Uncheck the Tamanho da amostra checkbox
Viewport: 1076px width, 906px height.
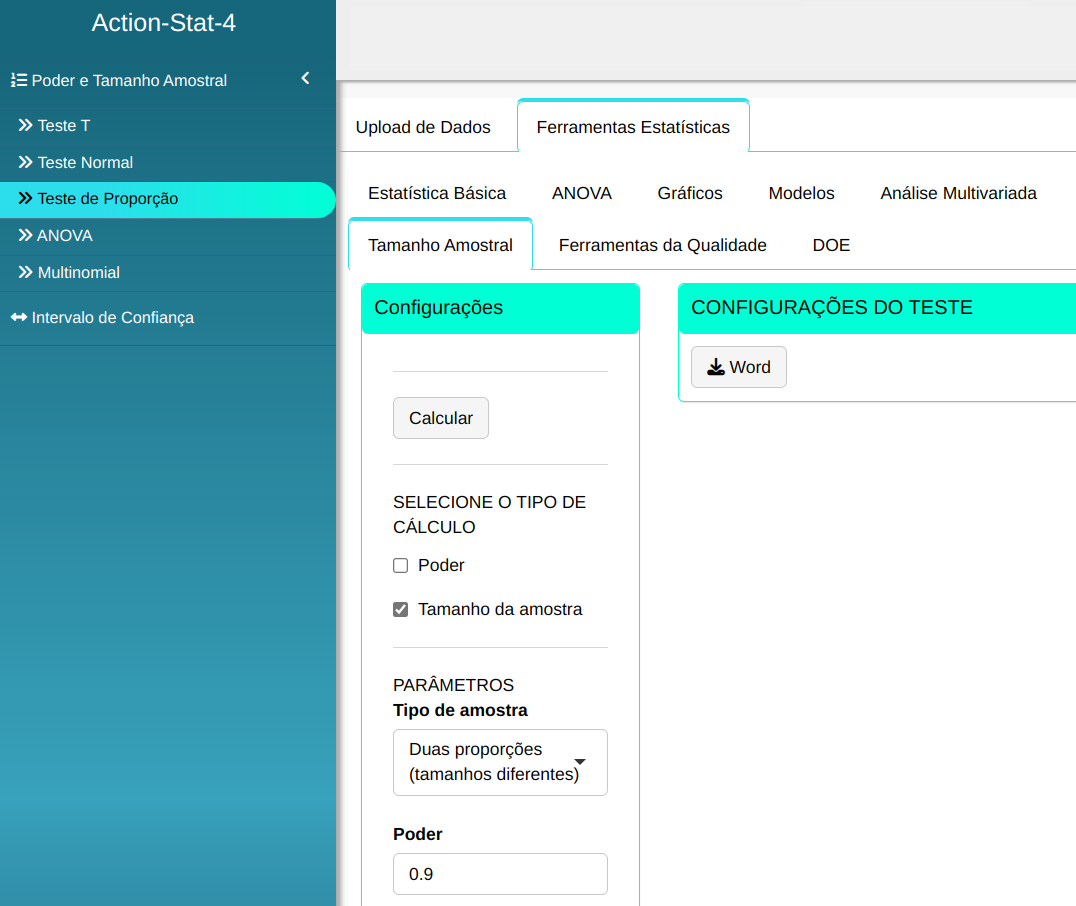pyautogui.click(x=401, y=609)
